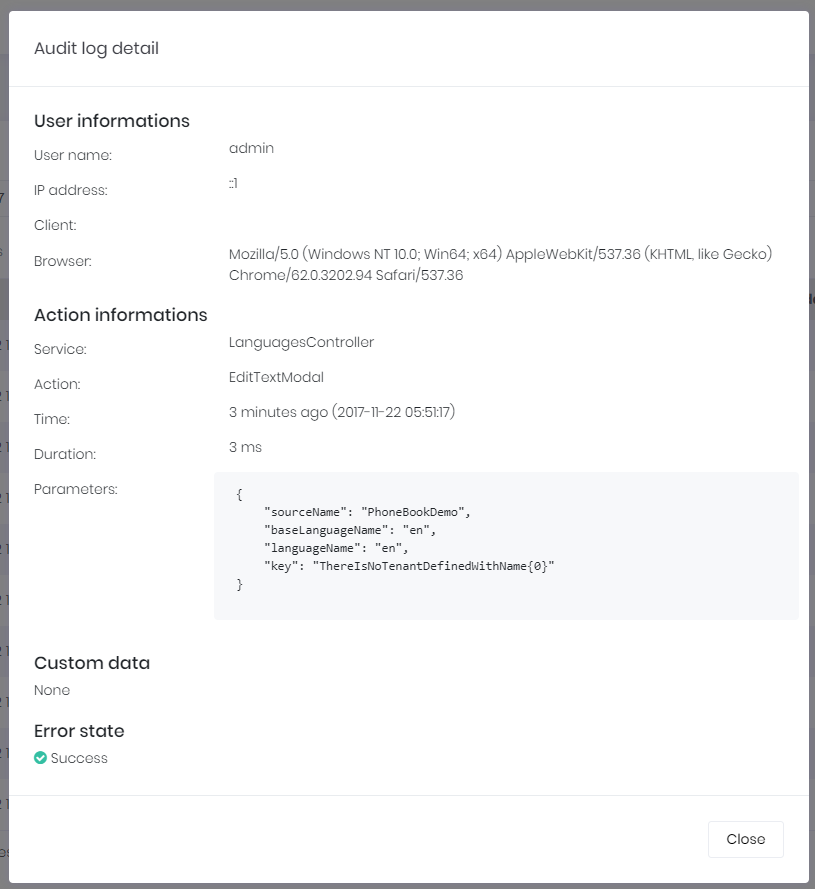
Task: Click the User informations heading
Action: coord(112,120)
